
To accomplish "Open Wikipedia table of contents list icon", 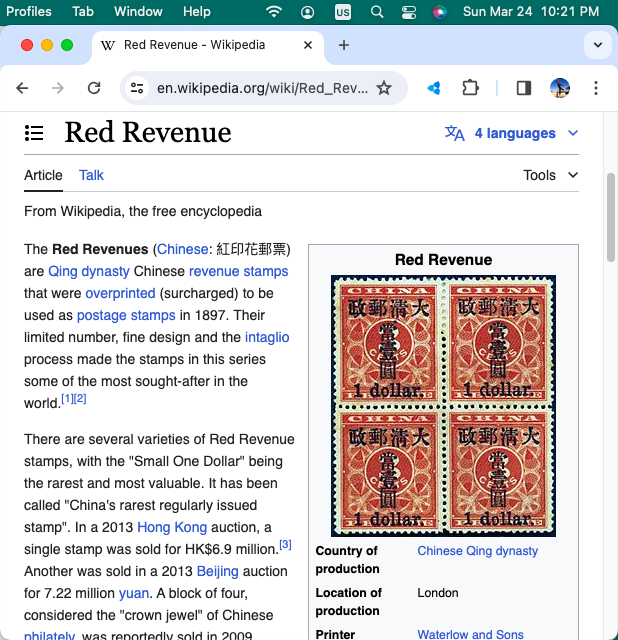I will [x=35, y=133].
